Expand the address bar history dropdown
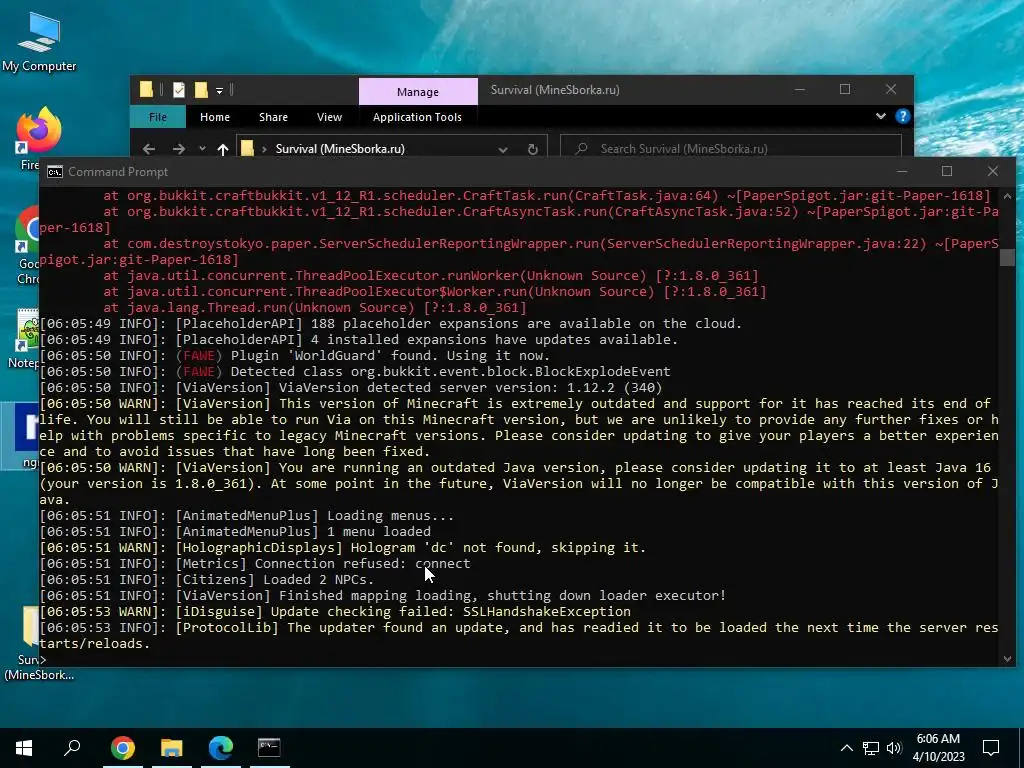Image resolution: width=1024 pixels, height=768 pixels. coord(503,150)
